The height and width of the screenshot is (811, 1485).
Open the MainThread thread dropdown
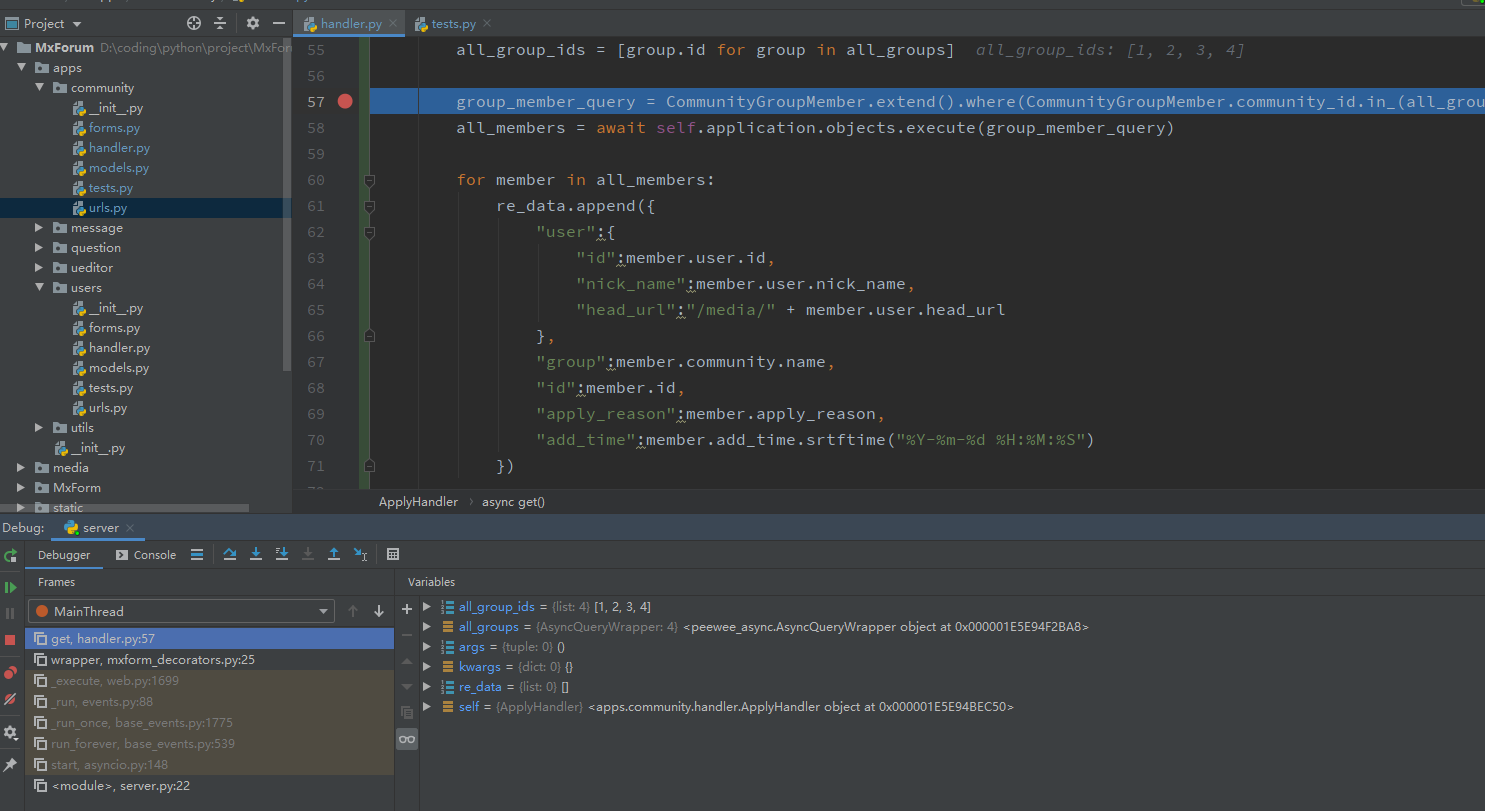point(181,611)
